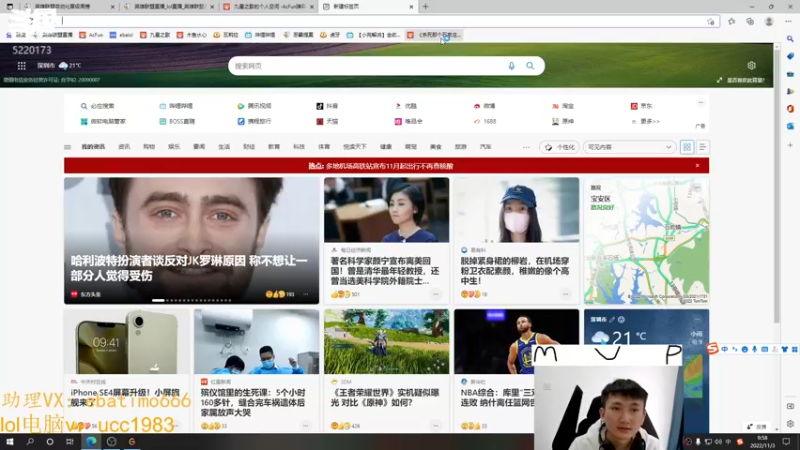This screenshot has width=800, height=450.
Task: Open the 可见内容 dropdown
Action: pyautogui.click(x=629, y=147)
